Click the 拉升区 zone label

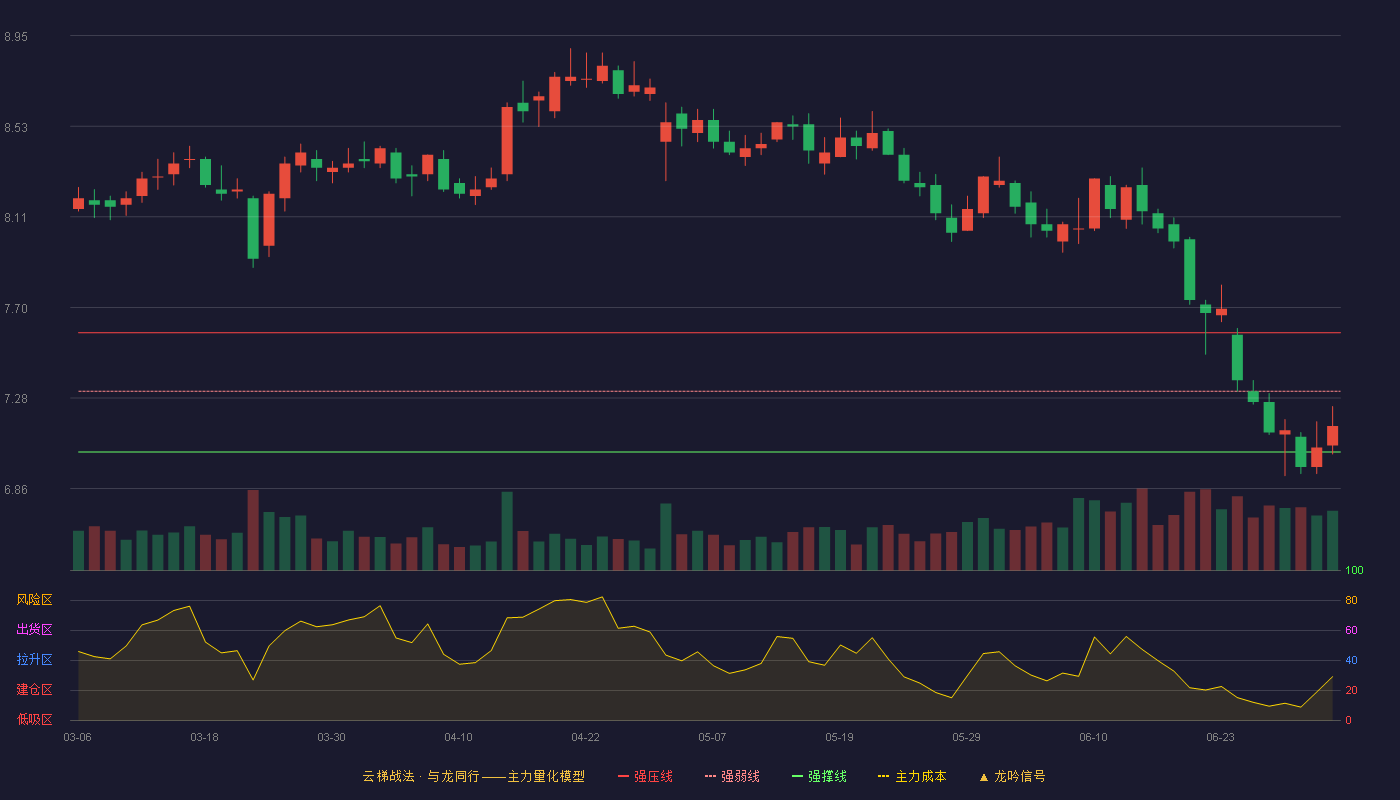coord(34,660)
